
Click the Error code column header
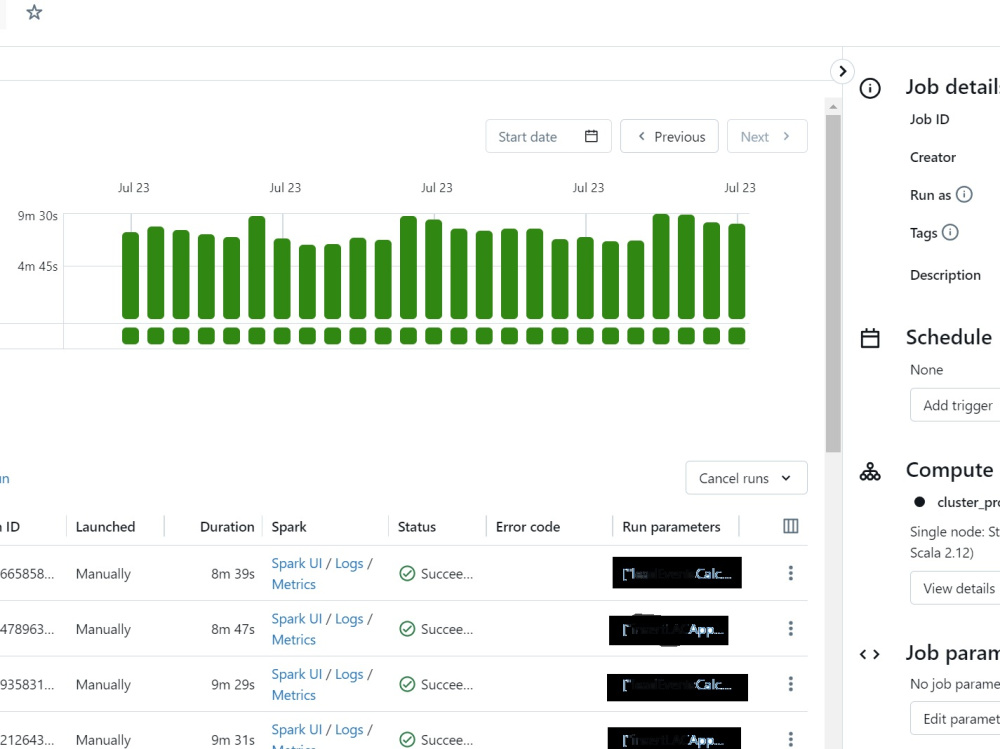tap(527, 526)
